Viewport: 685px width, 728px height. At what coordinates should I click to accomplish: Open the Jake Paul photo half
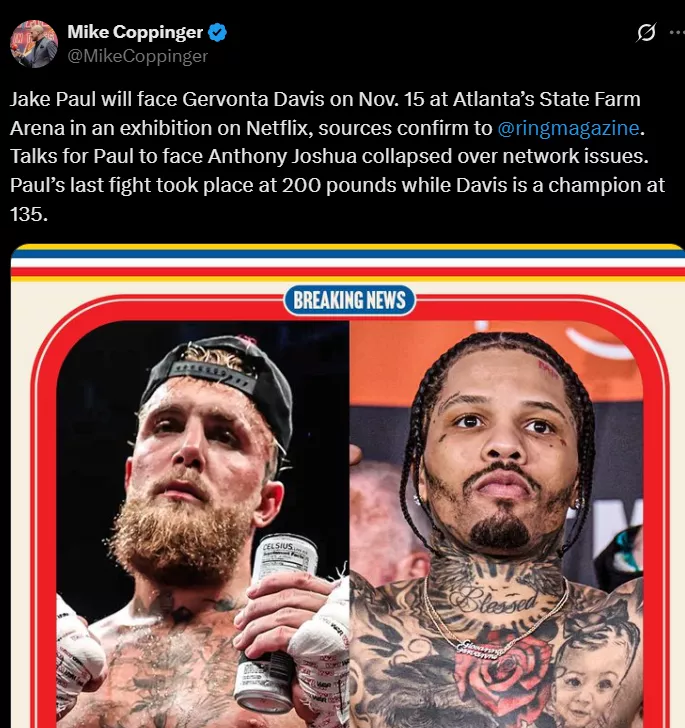coord(203,524)
